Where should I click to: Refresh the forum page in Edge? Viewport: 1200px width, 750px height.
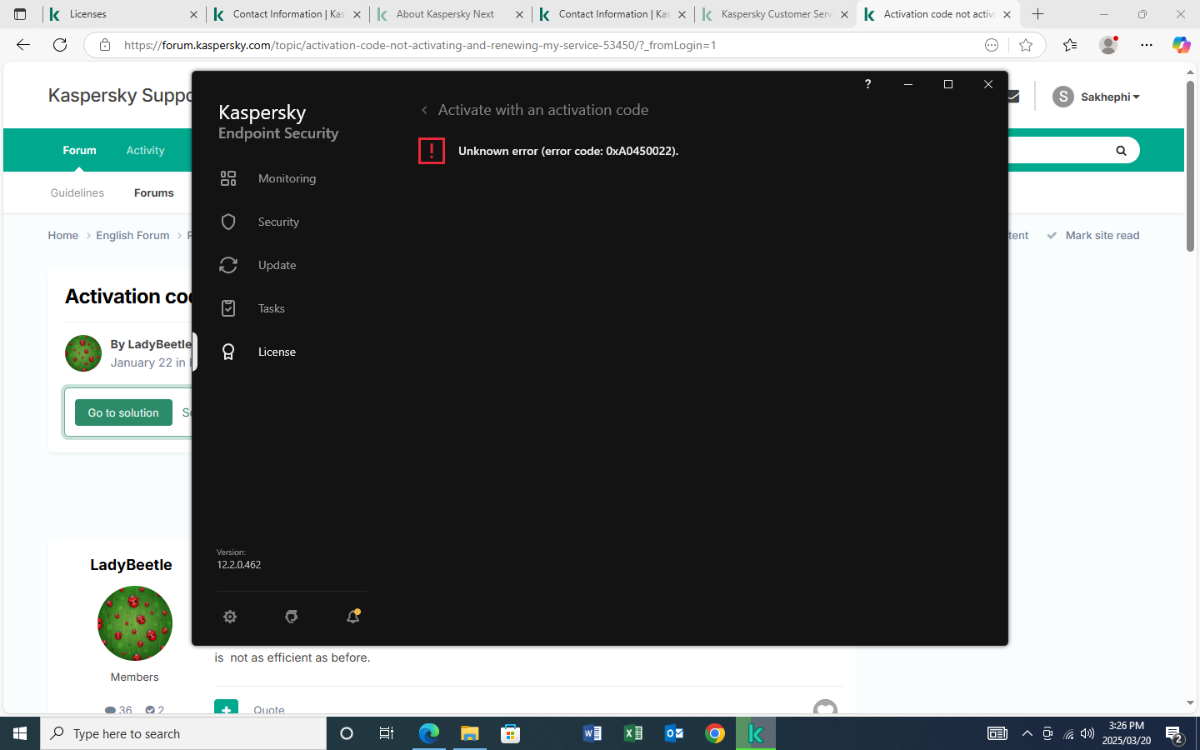[x=60, y=45]
